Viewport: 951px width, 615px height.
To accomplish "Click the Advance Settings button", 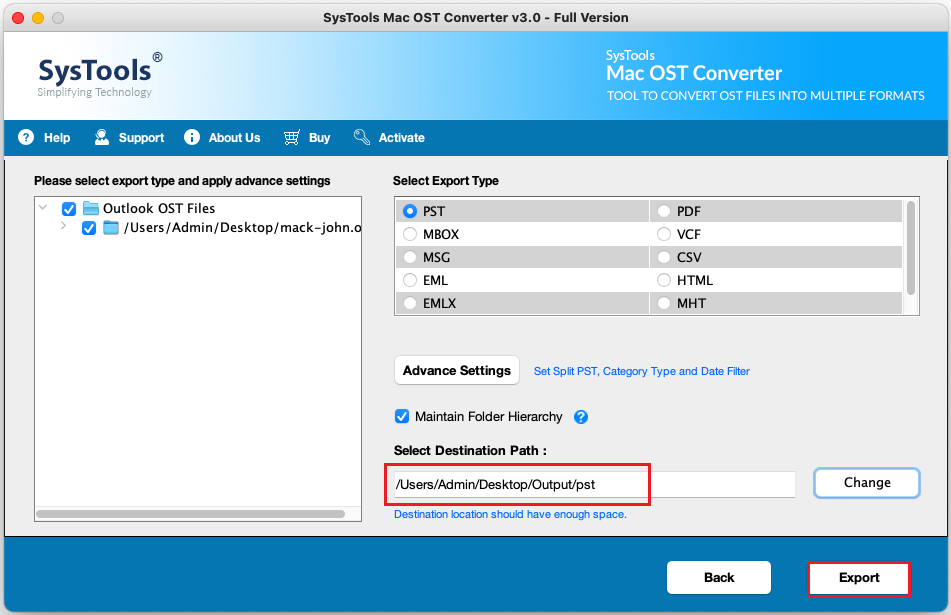I will [x=457, y=371].
